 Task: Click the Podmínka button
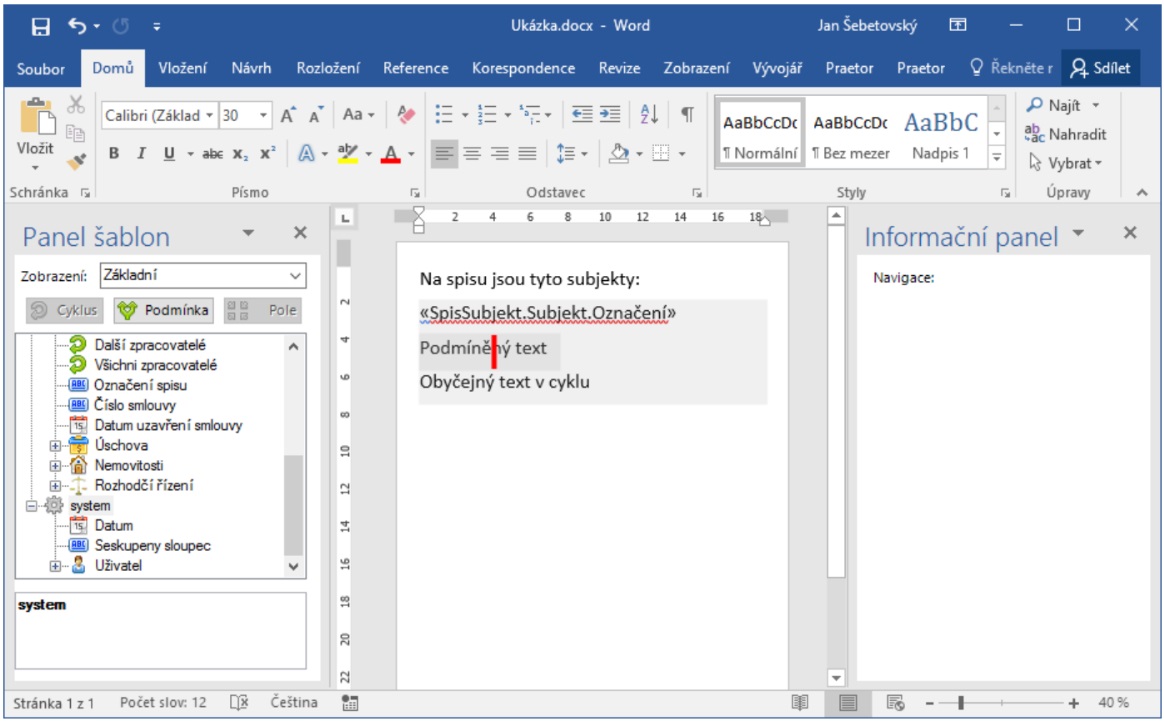coord(164,310)
